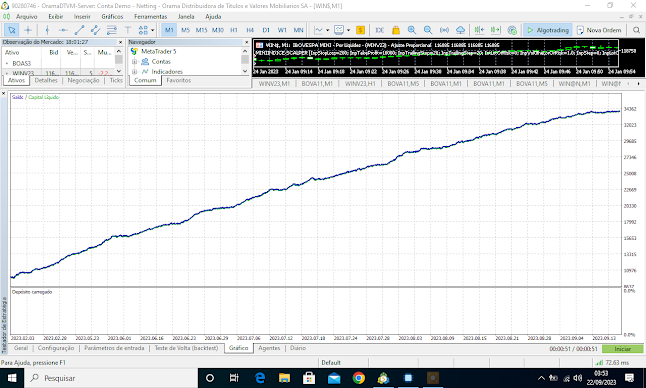Choose the Fibonacci retracement tool

pos(112,30)
